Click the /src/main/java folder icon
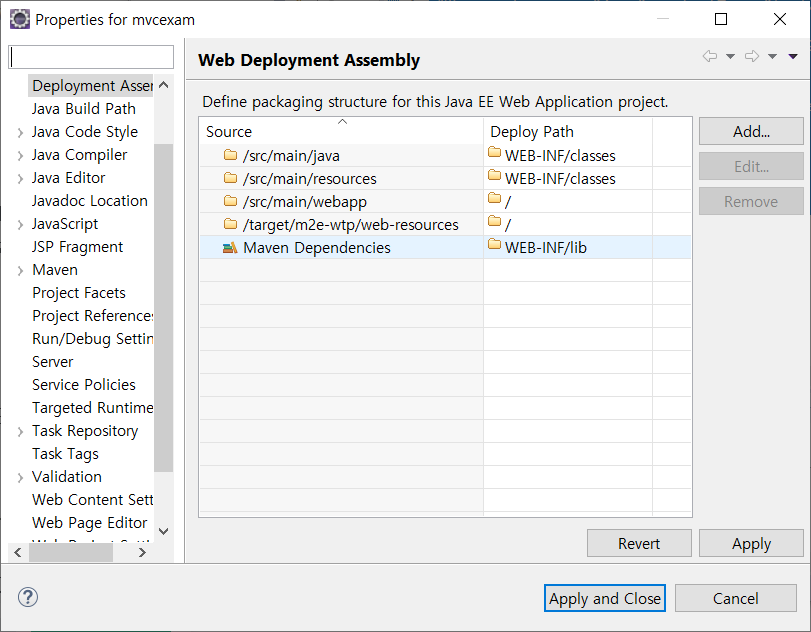 tap(231, 155)
